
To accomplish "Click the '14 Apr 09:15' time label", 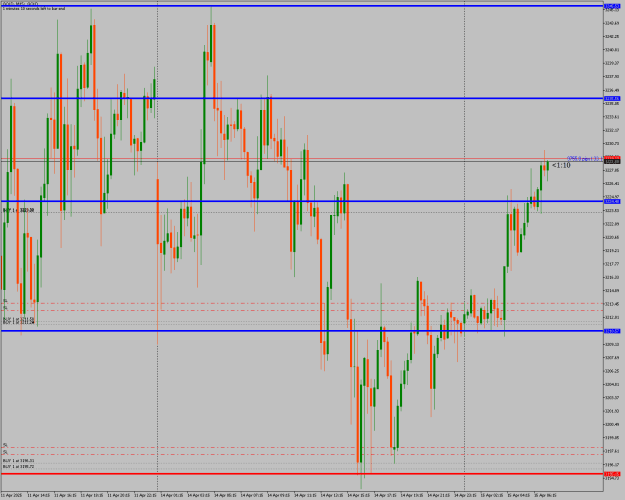I will pos(279,495).
